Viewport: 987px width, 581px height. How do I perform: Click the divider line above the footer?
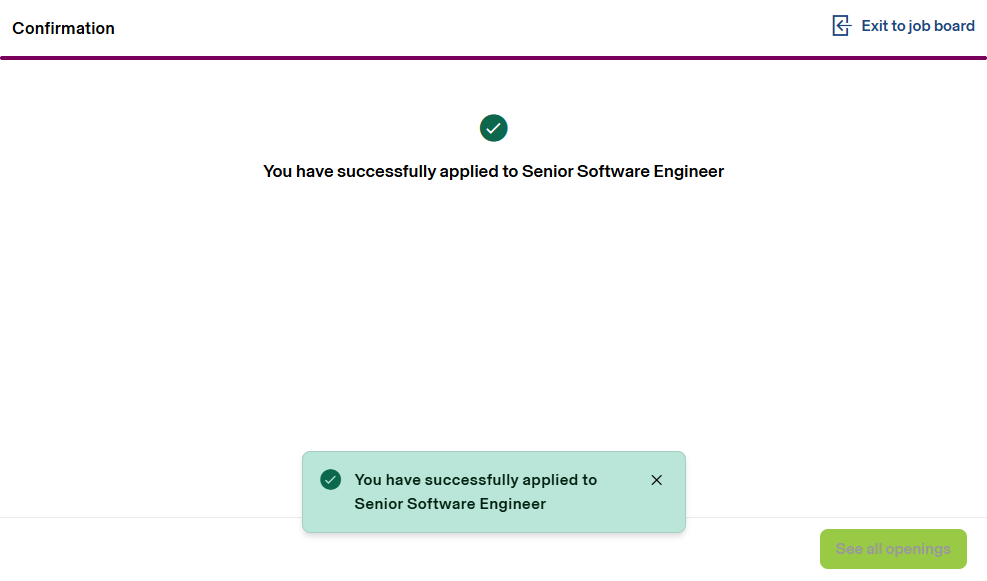point(150,517)
